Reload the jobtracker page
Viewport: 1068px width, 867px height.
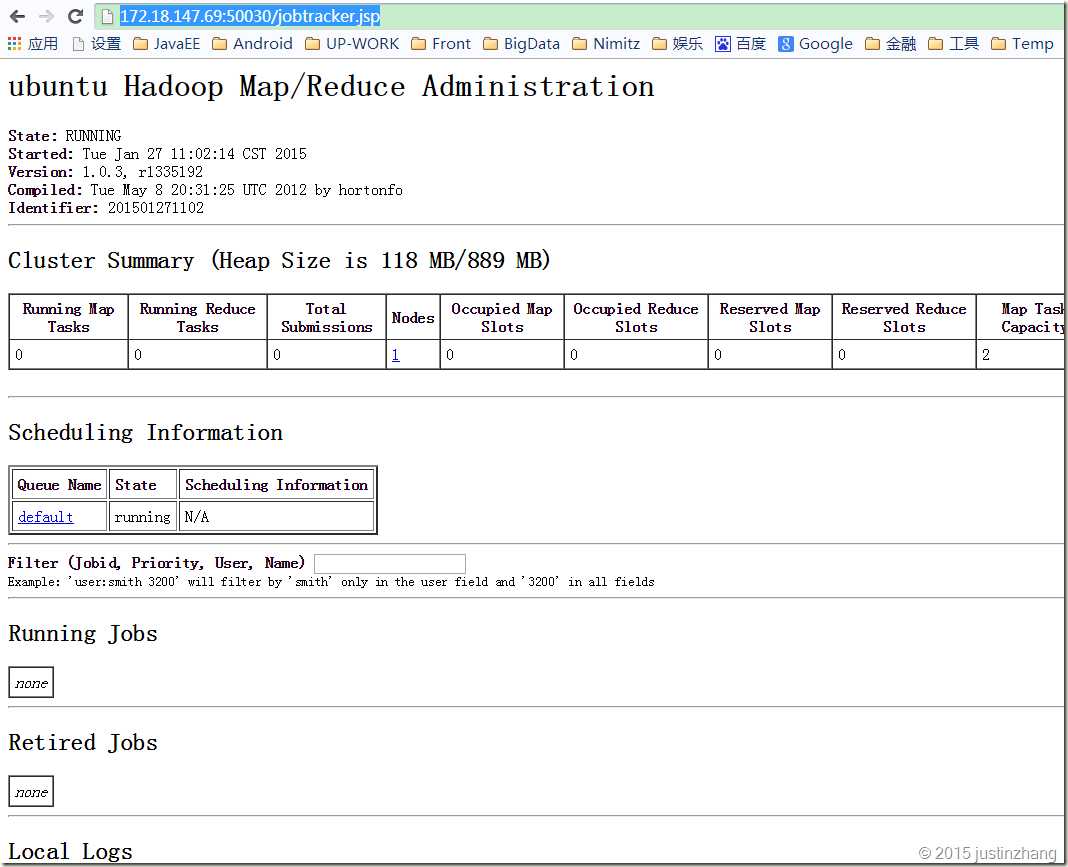tap(76, 16)
